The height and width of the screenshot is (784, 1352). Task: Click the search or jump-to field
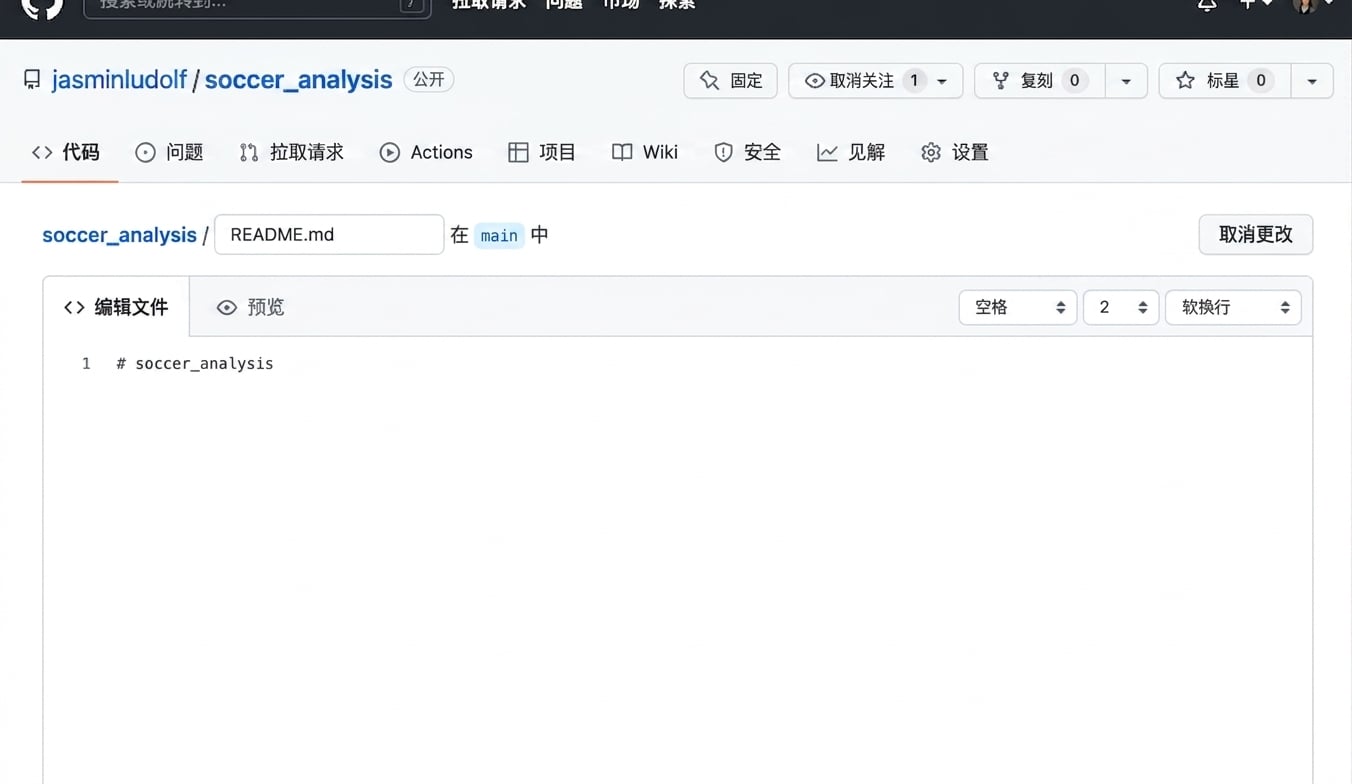click(x=257, y=6)
